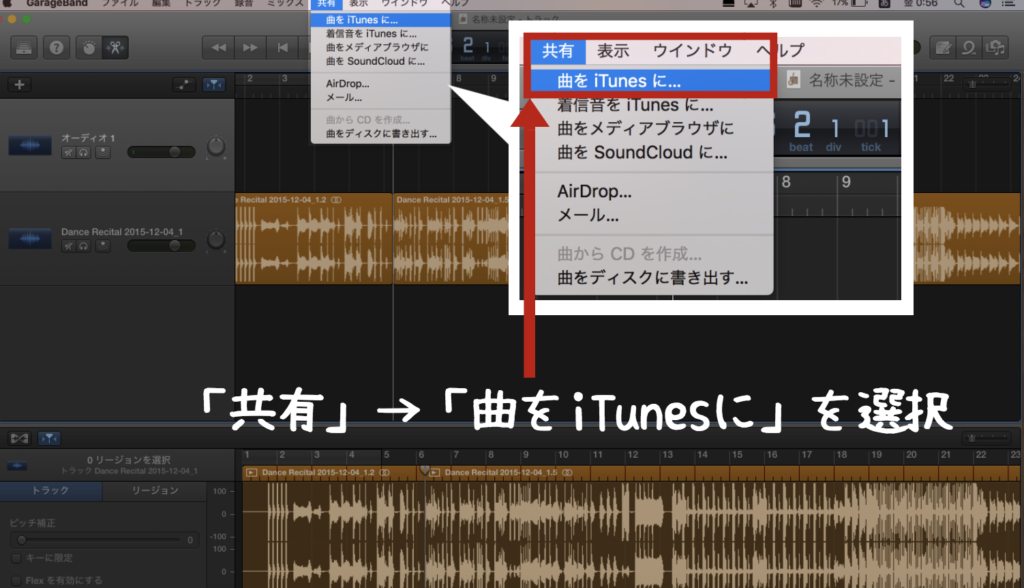
Task: Choose 曲をメディアブラウザに menu item
Action: pos(380,47)
